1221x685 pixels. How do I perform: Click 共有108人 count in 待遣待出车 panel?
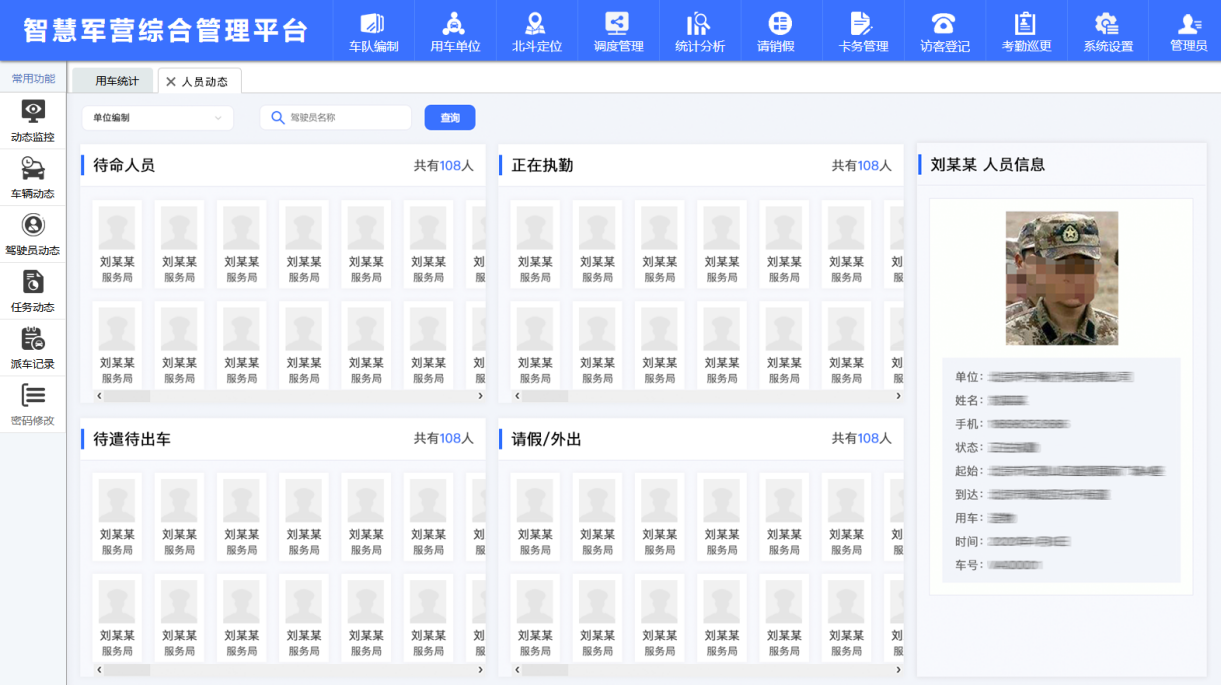point(444,439)
